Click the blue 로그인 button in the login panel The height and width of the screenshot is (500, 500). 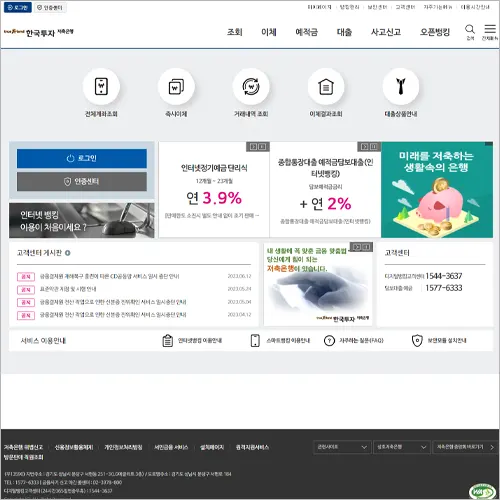[82, 158]
